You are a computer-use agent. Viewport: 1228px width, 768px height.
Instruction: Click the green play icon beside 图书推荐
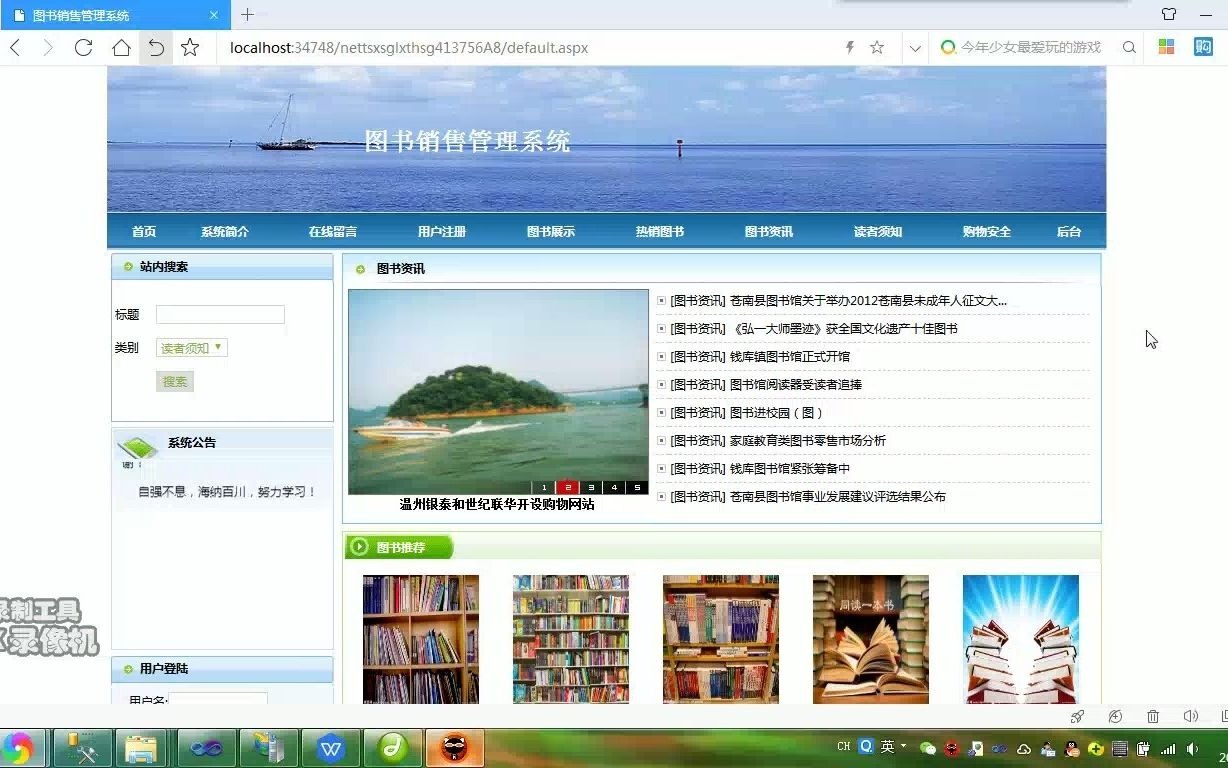coord(360,547)
